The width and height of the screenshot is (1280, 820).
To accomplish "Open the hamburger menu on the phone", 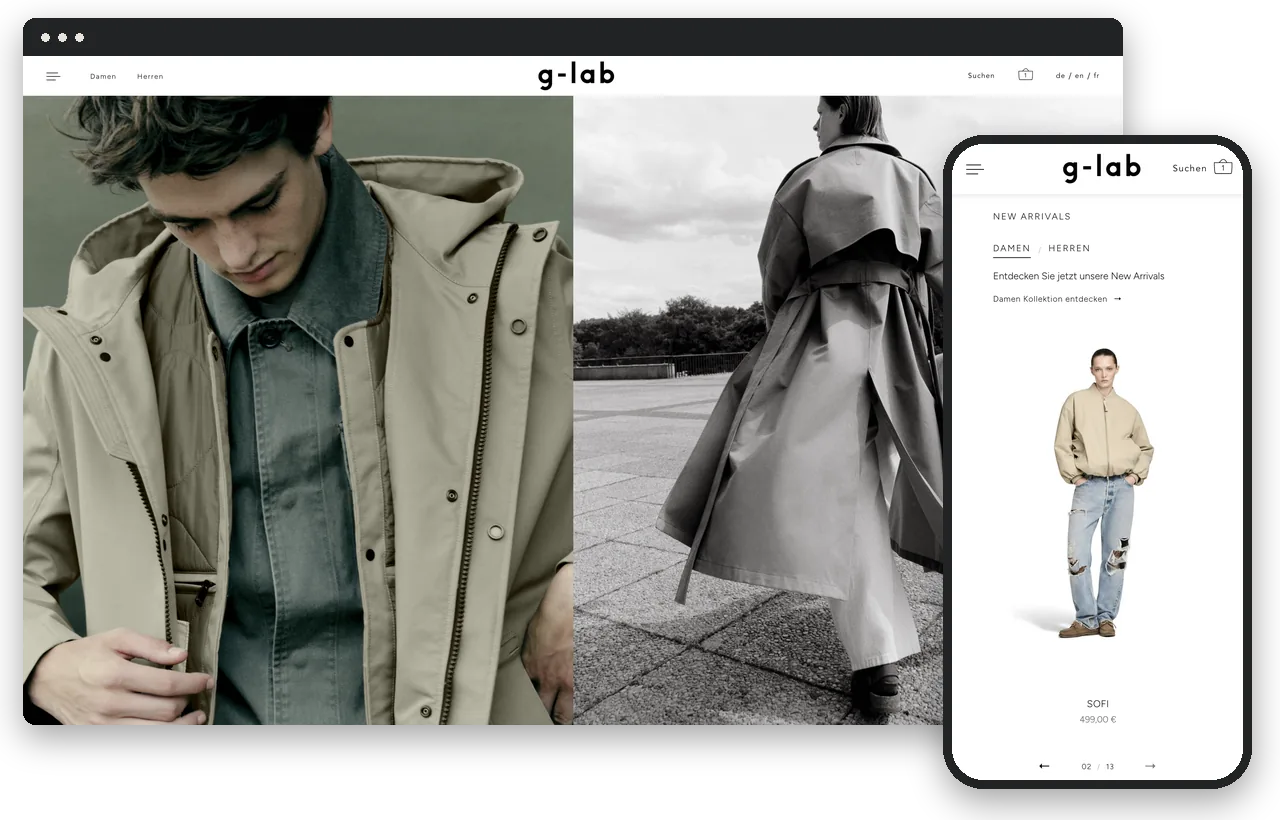I will tap(975, 169).
